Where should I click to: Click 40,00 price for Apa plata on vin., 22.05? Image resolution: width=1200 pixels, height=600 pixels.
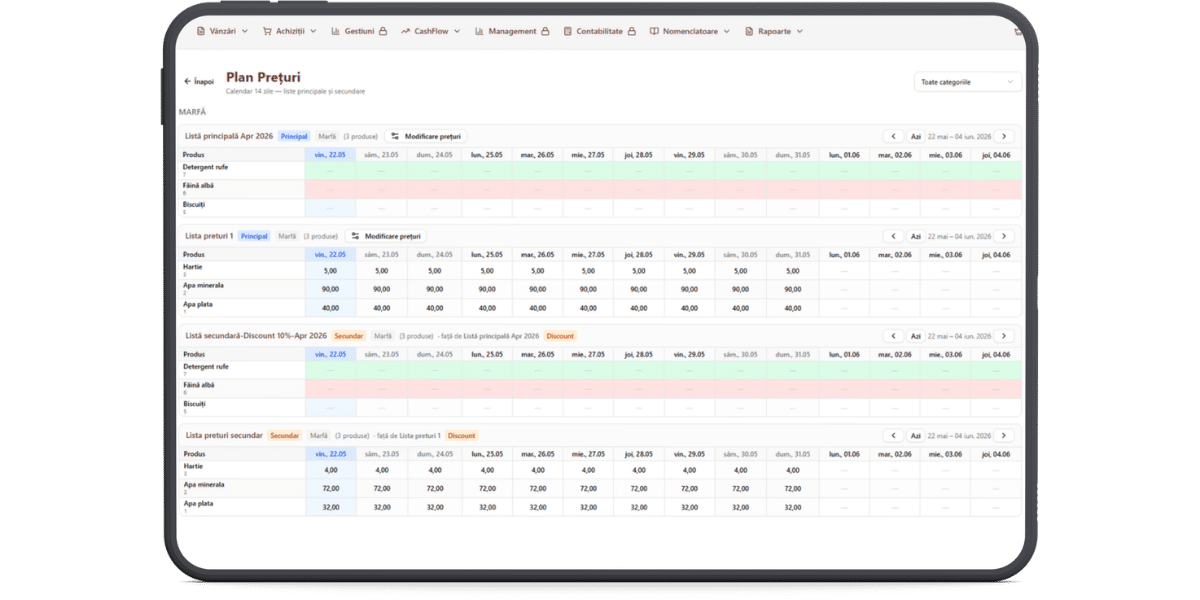click(x=330, y=308)
